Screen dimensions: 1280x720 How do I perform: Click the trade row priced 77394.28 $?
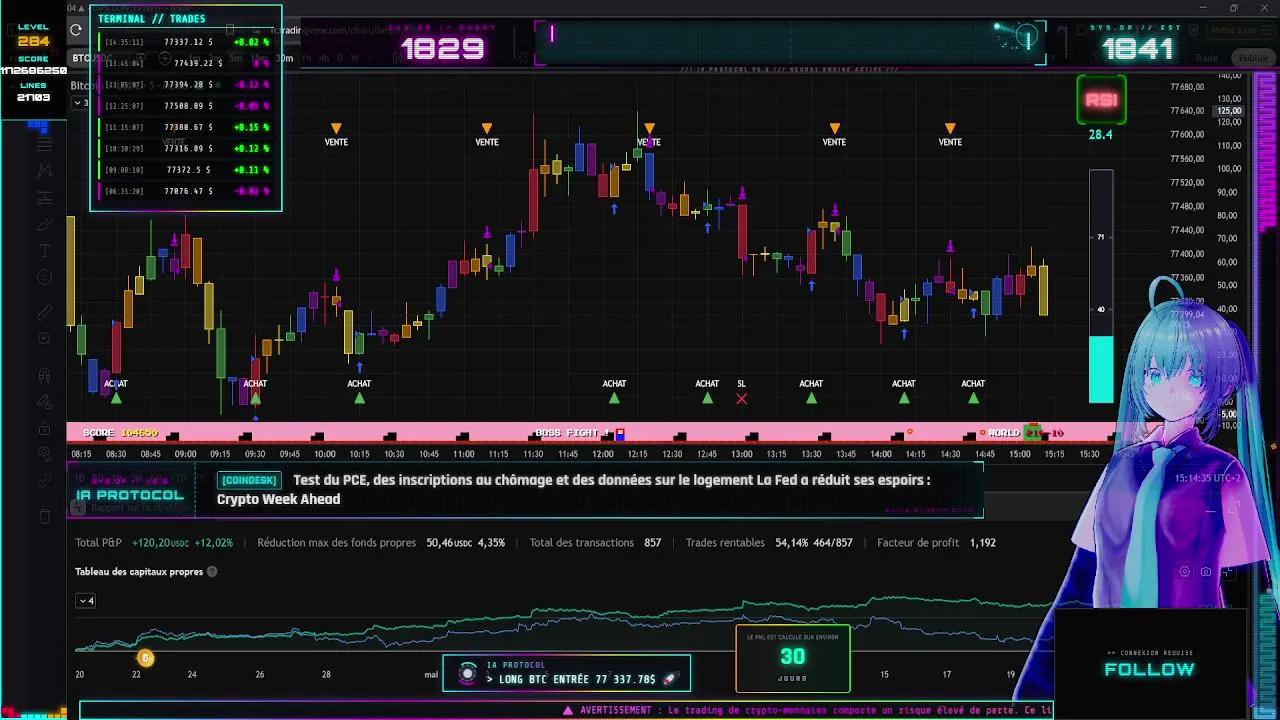pos(186,85)
